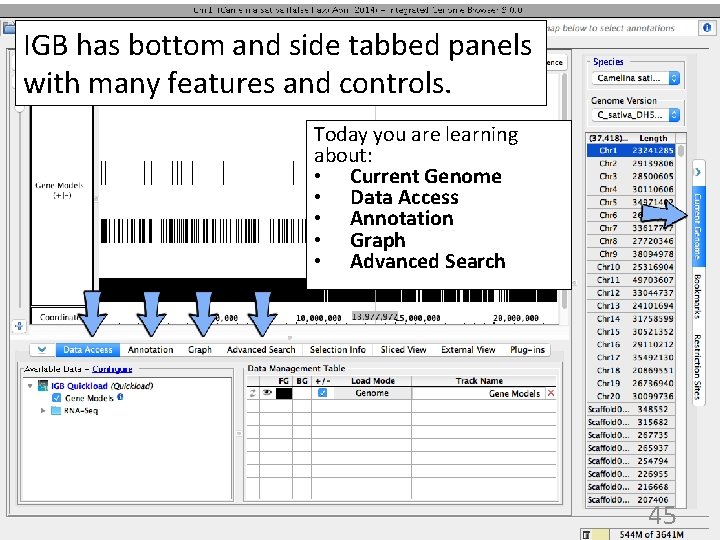Open the Selection Info tab
This screenshot has height=540, width=720.
tap(338, 350)
